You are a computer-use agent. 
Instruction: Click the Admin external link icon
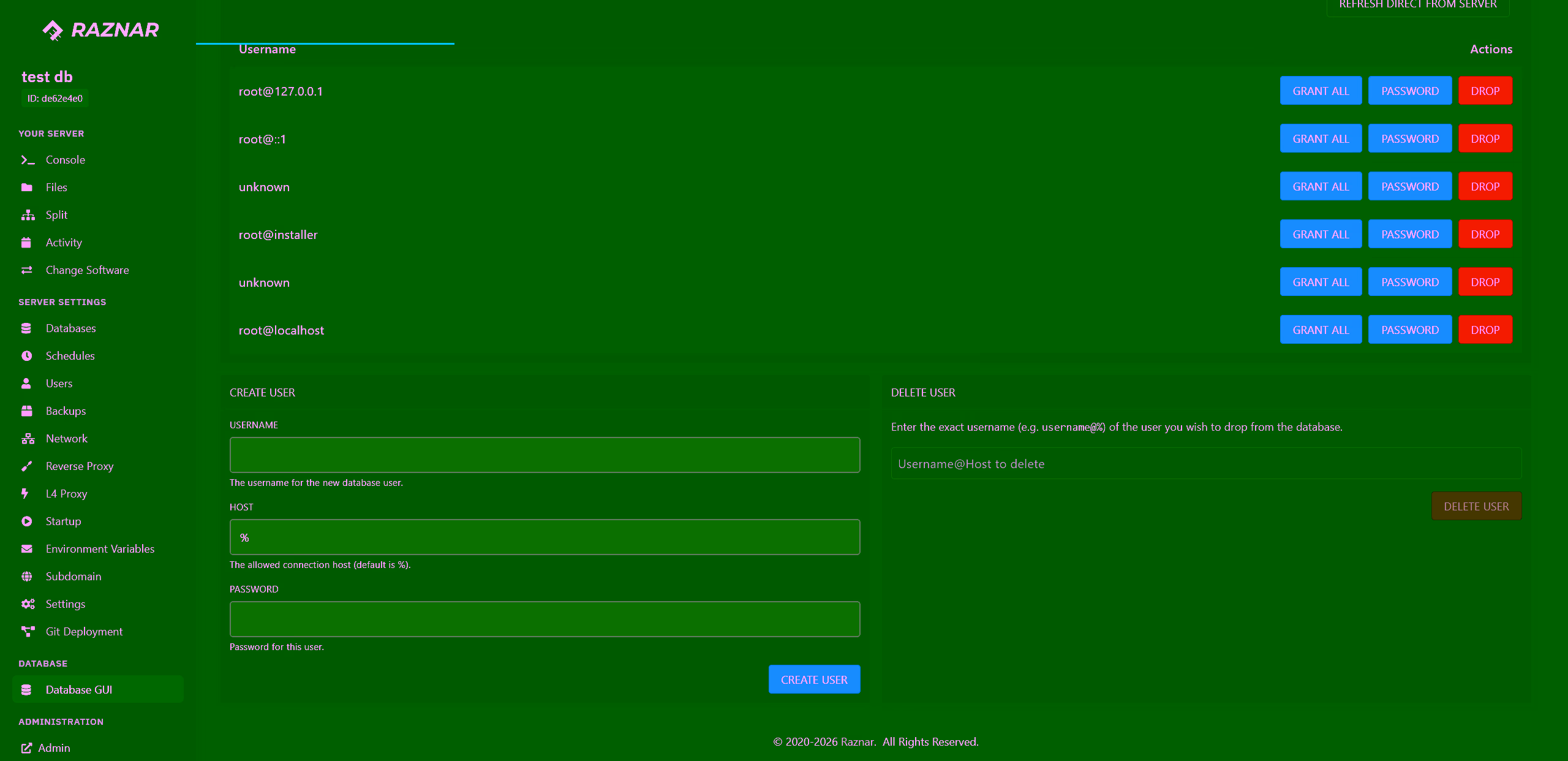pos(26,748)
